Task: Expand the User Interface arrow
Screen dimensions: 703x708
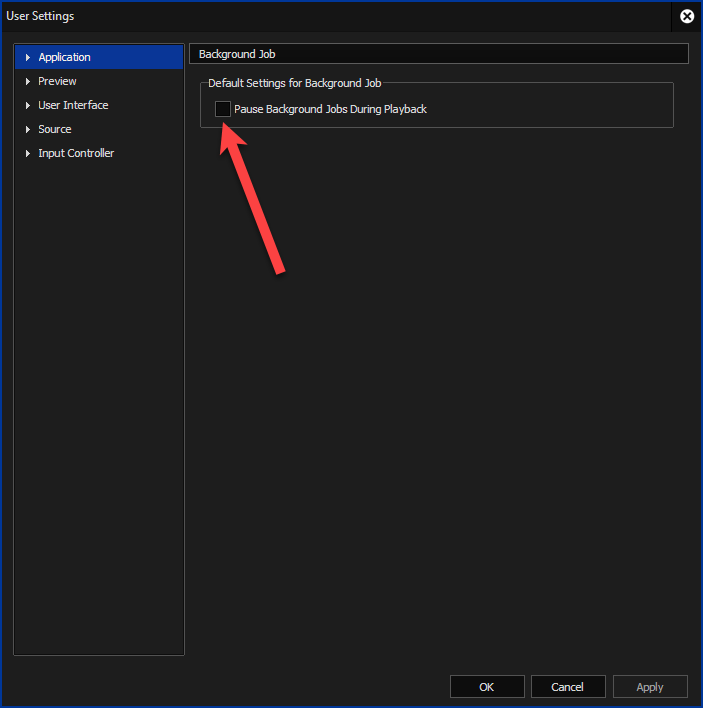Action: [28, 105]
